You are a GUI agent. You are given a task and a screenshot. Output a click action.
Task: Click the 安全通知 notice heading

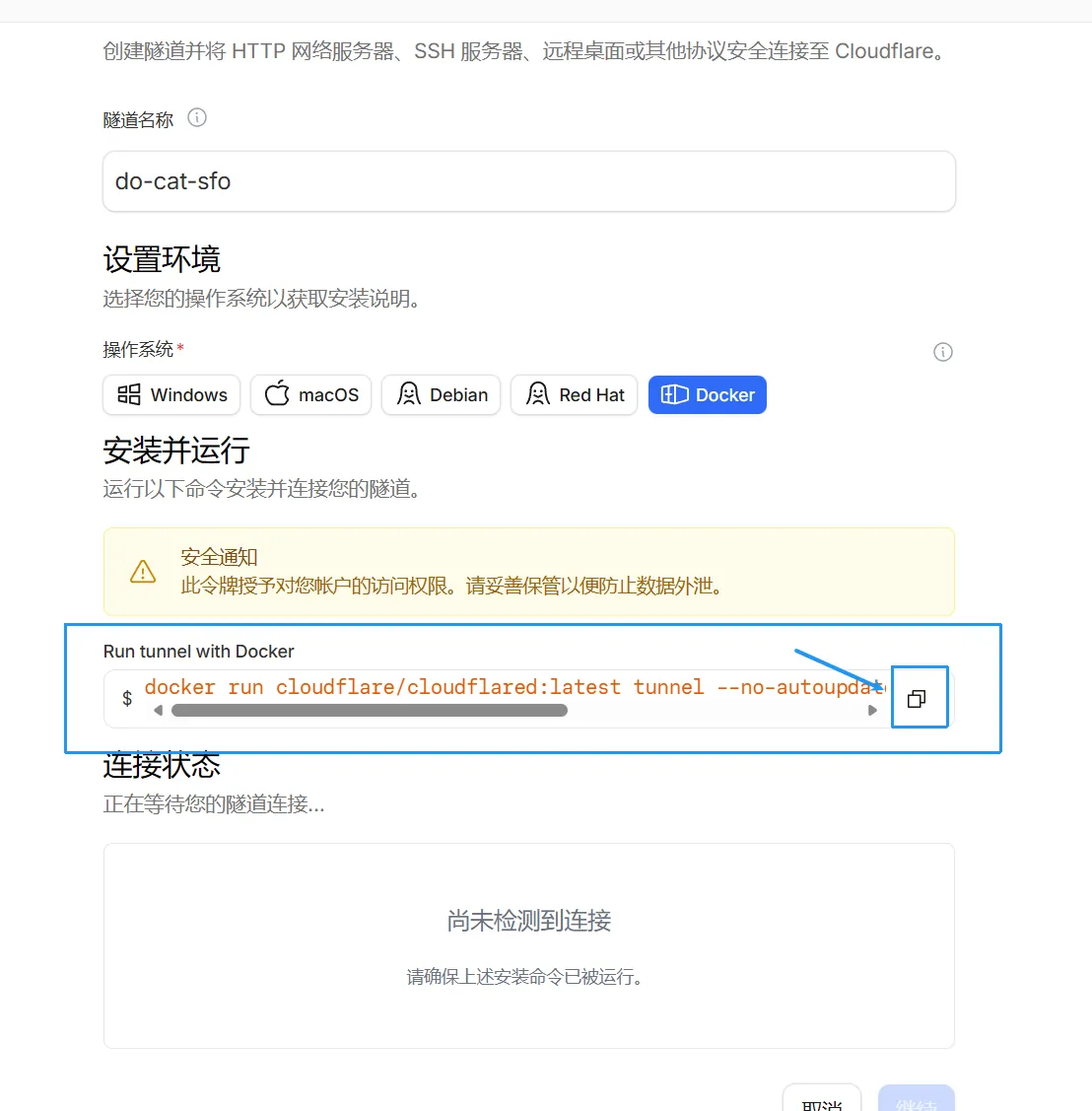click(219, 557)
